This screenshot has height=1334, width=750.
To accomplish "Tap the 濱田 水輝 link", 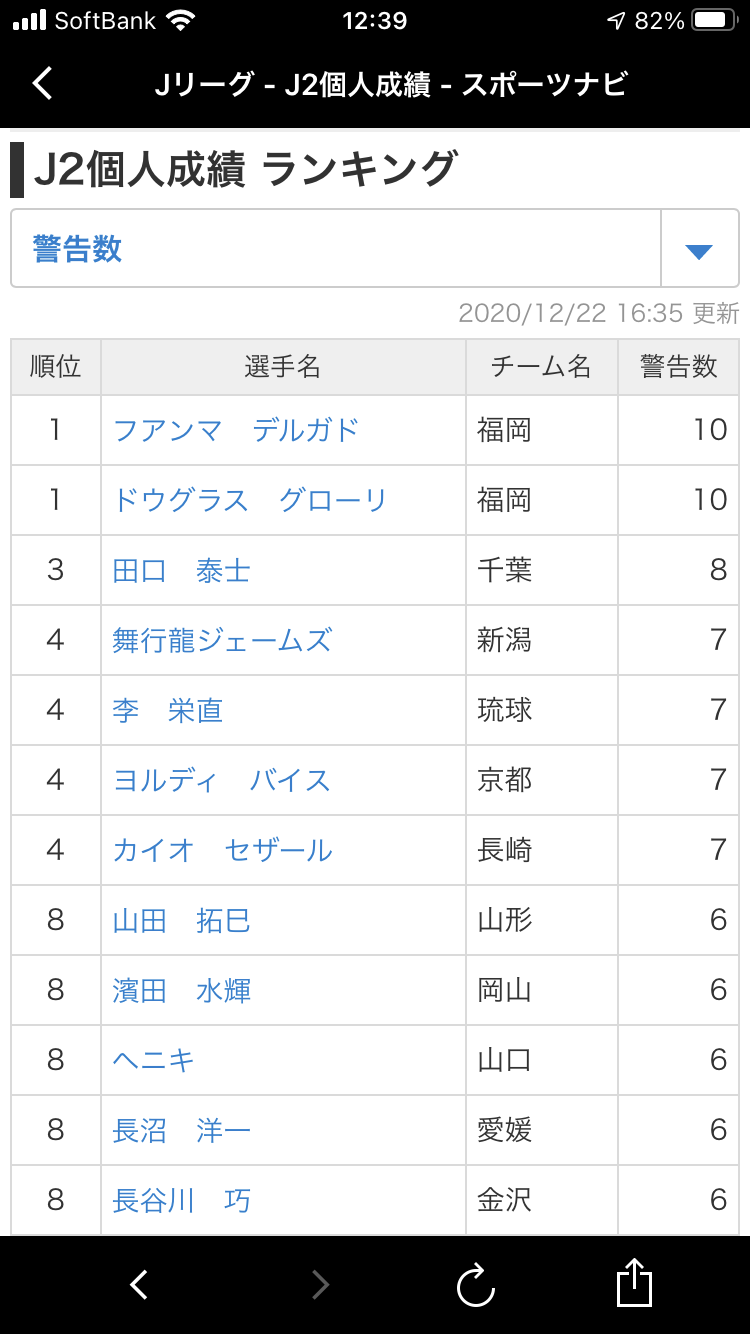I will click(182, 990).
